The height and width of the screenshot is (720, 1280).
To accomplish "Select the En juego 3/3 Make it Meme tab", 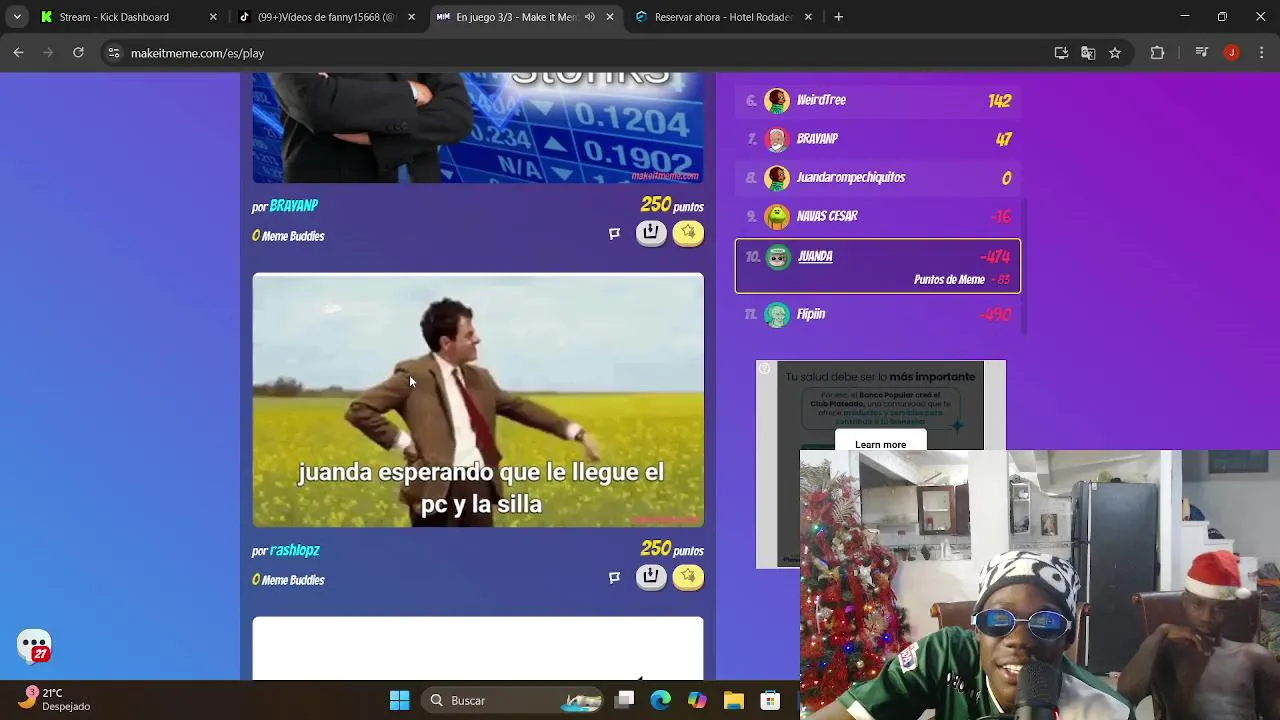I will (x=526, y=17).
